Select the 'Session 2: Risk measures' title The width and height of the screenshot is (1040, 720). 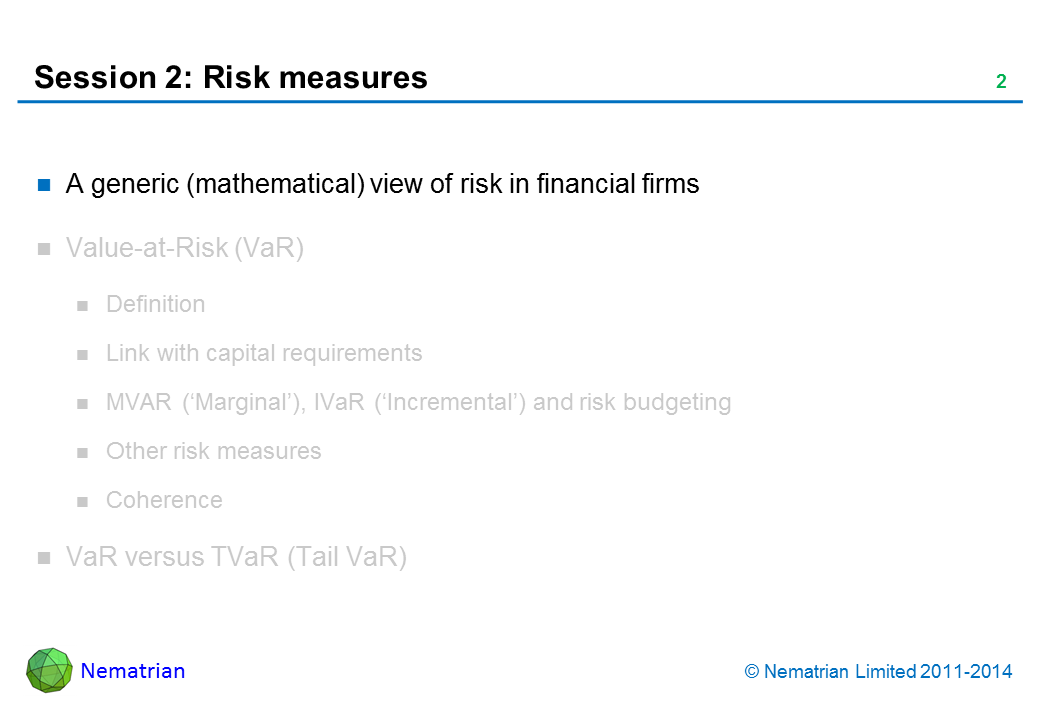(231, 78)
